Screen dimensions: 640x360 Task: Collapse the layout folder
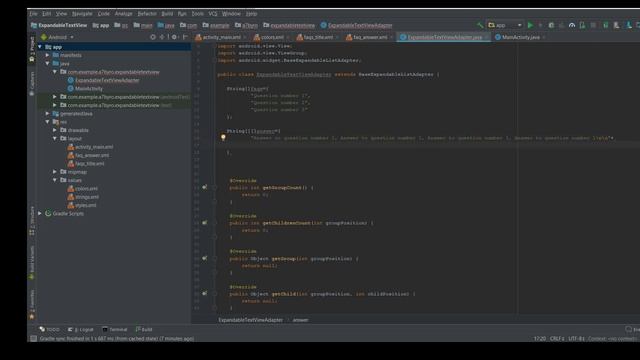(55, 138)
